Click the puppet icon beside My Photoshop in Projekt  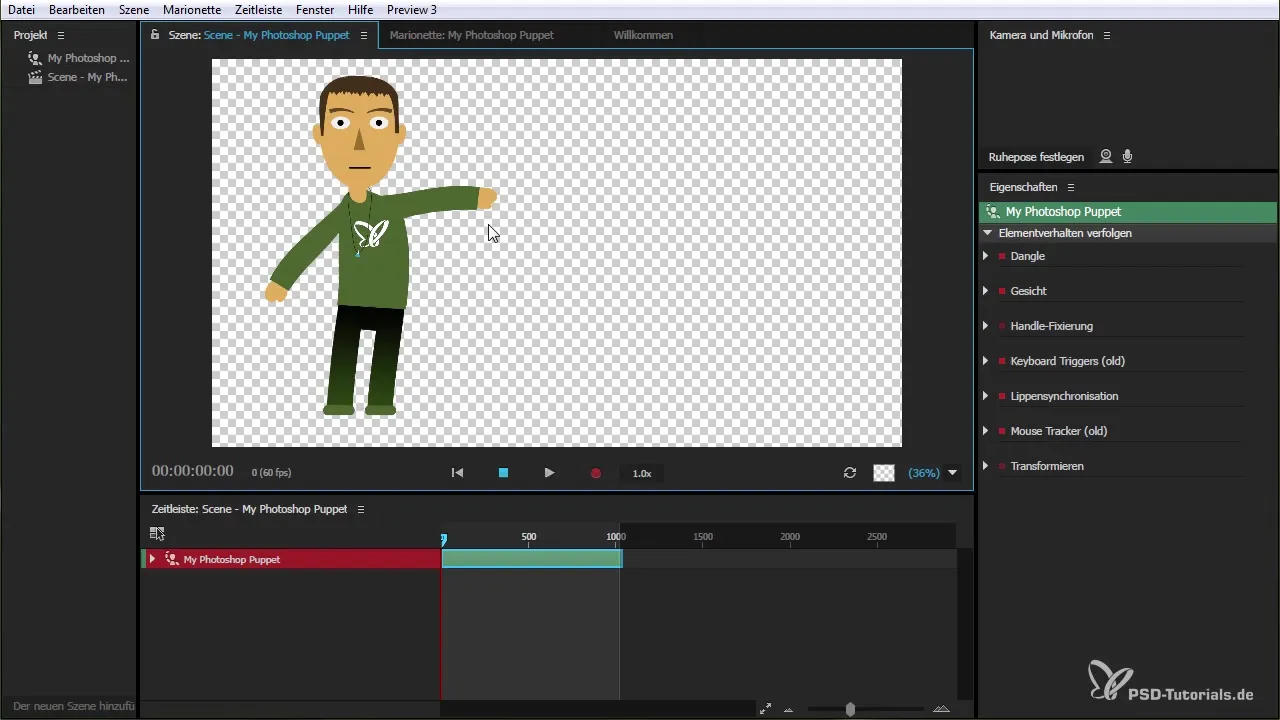pos(36,58)
